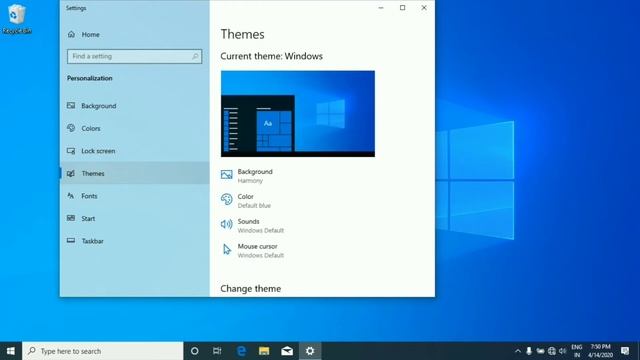Click the network globe tray icon
This screenshot has height=360, width=640.
pyautogui.click(x=552, y=351)
